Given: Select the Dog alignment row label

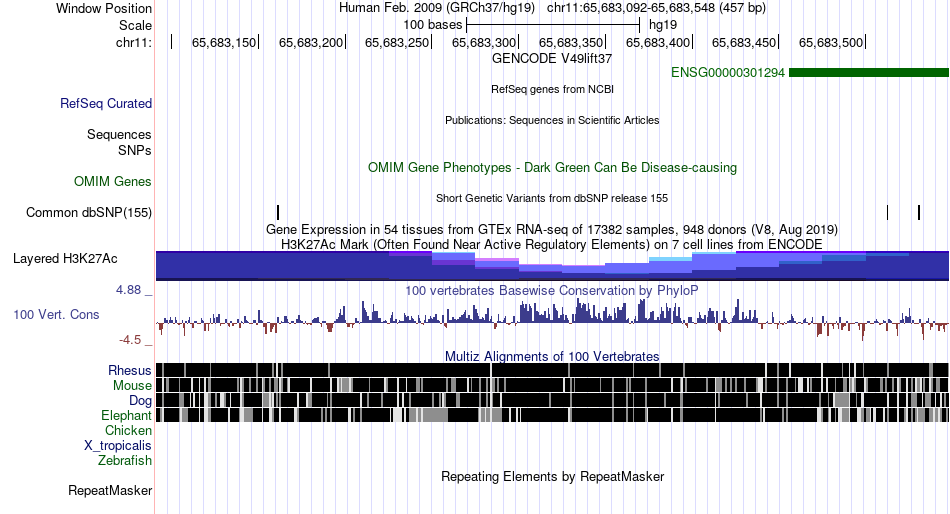Looking at the screenshot, I should (140, 401).
